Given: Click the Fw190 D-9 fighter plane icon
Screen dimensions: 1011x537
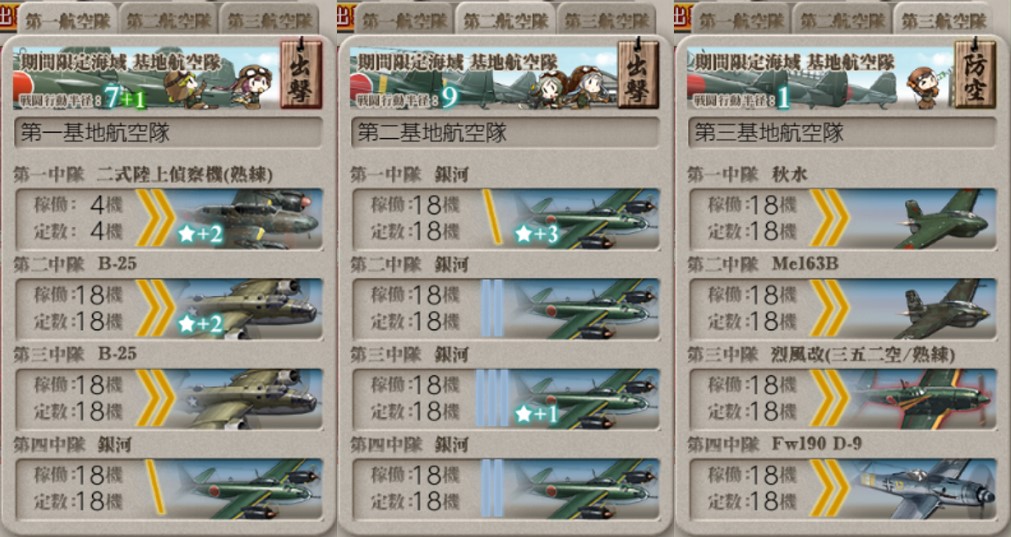Looking at the screenshot, I should click(923, 489).
